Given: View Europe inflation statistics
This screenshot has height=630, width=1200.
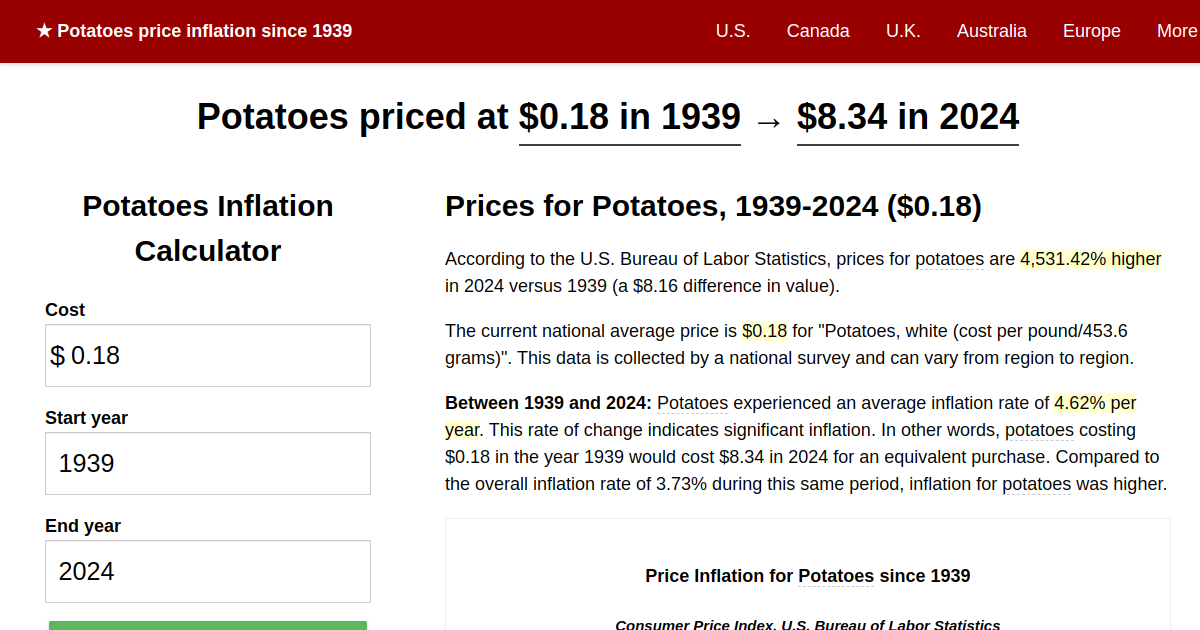Looking at the screenshot, I should click(x=1091, y=31).
